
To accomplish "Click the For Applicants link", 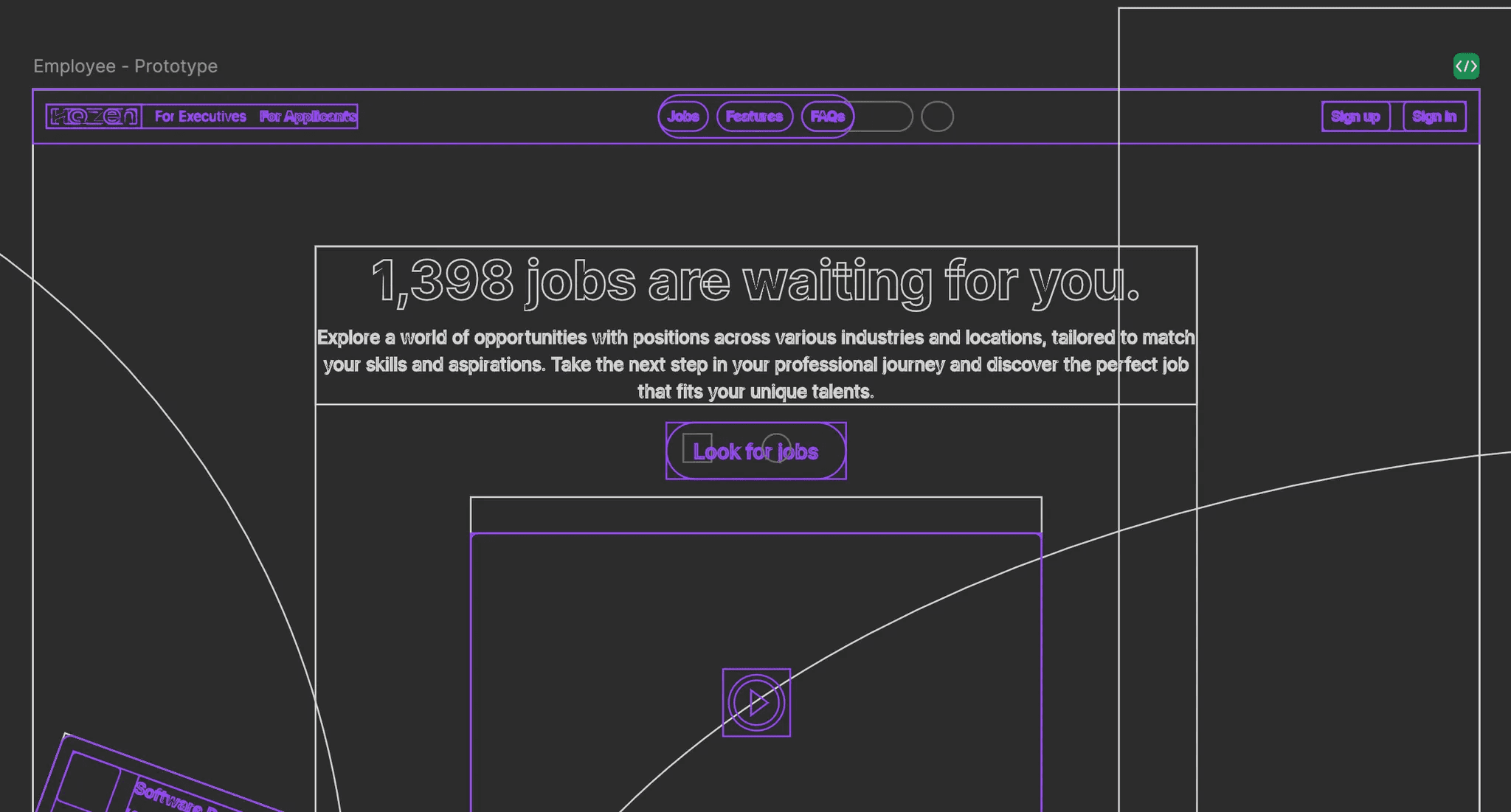I will coord(308,117).
